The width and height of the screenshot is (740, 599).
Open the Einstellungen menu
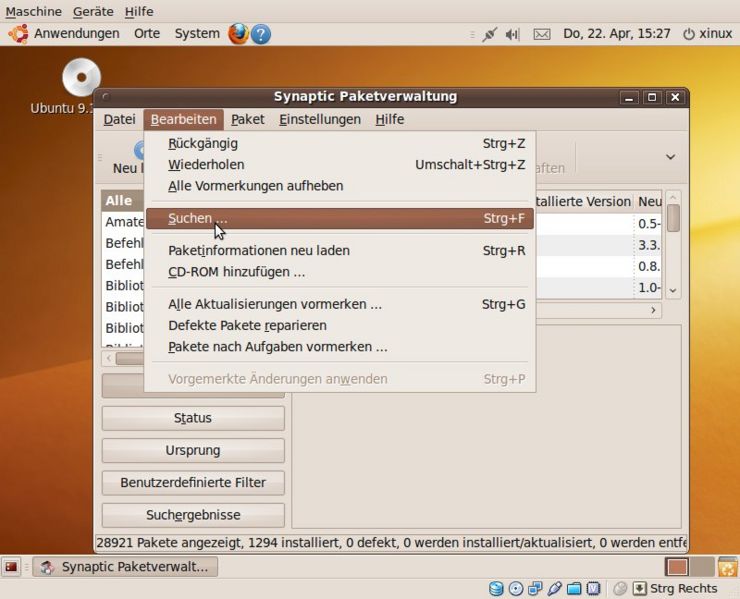320,119
